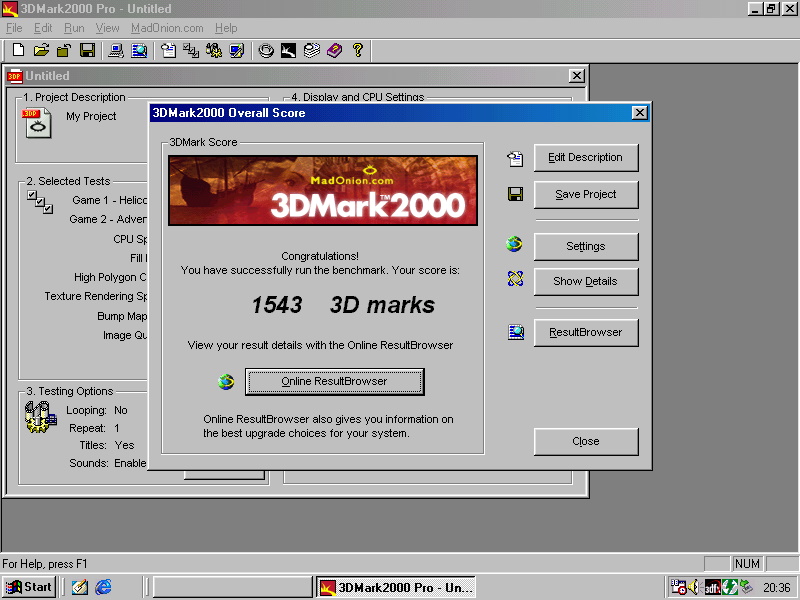Open the Edit menu
The width and height of the screenshot is (800, 600).
click(43, 28)
